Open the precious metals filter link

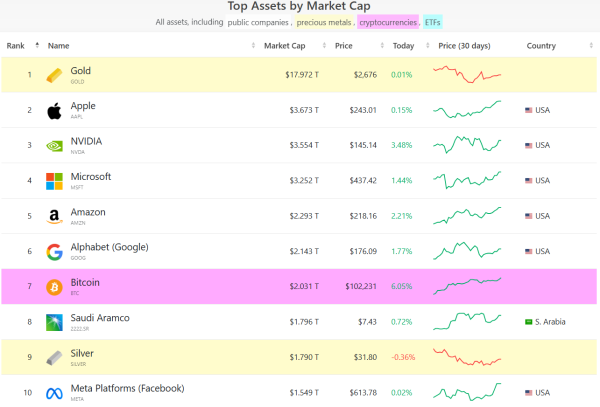pos(324,23)
